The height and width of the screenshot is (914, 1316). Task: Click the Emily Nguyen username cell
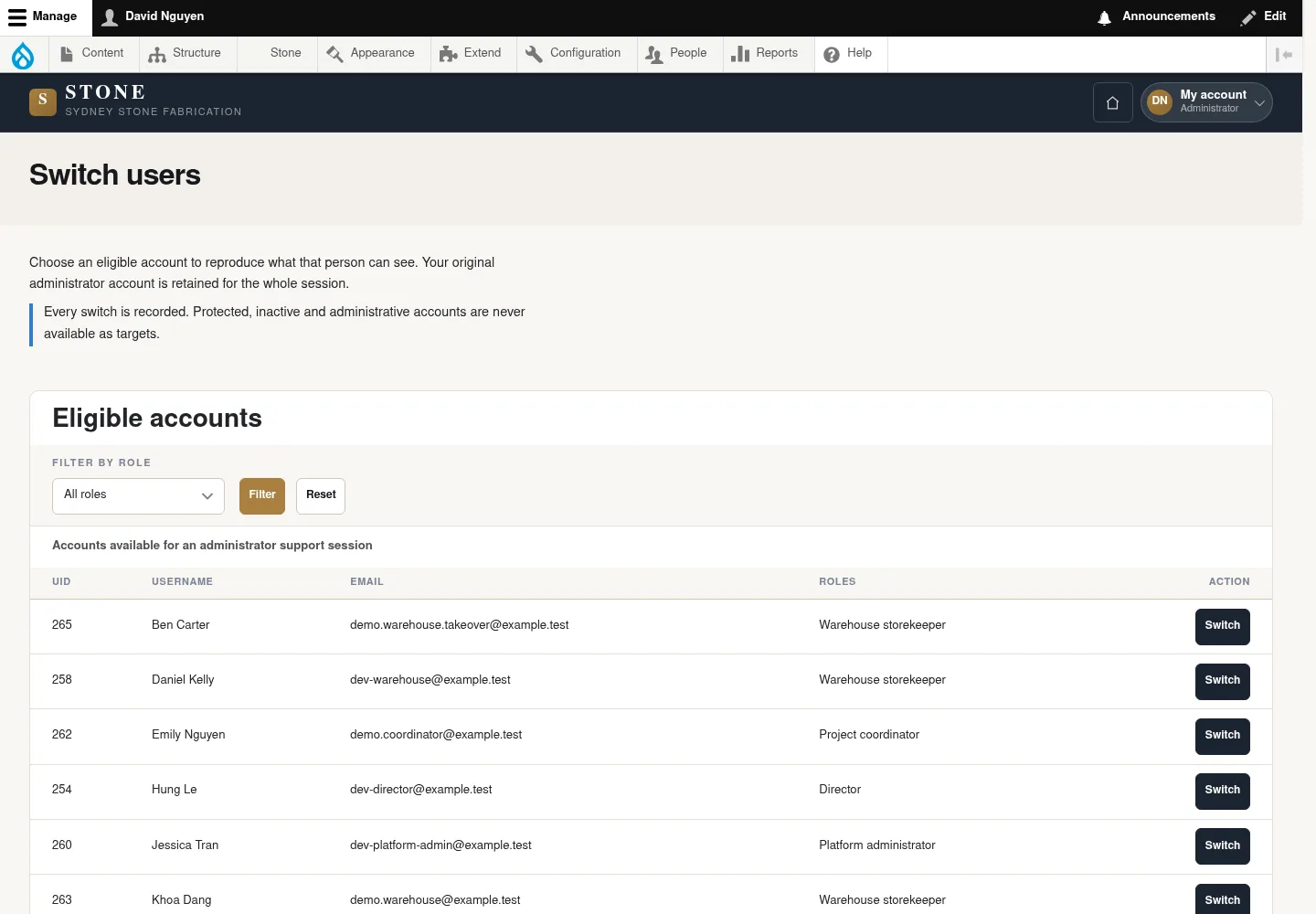(188, 735)
